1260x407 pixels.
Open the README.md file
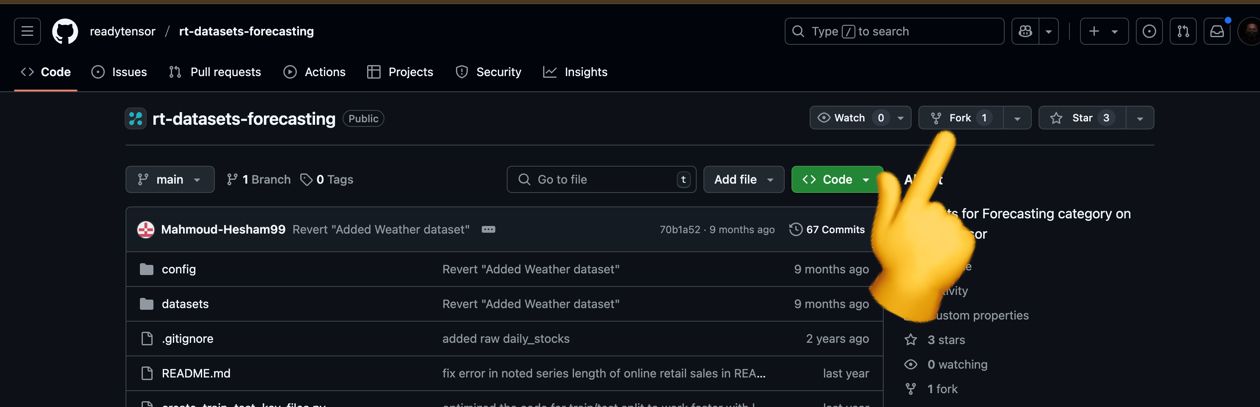coord(196,373)
